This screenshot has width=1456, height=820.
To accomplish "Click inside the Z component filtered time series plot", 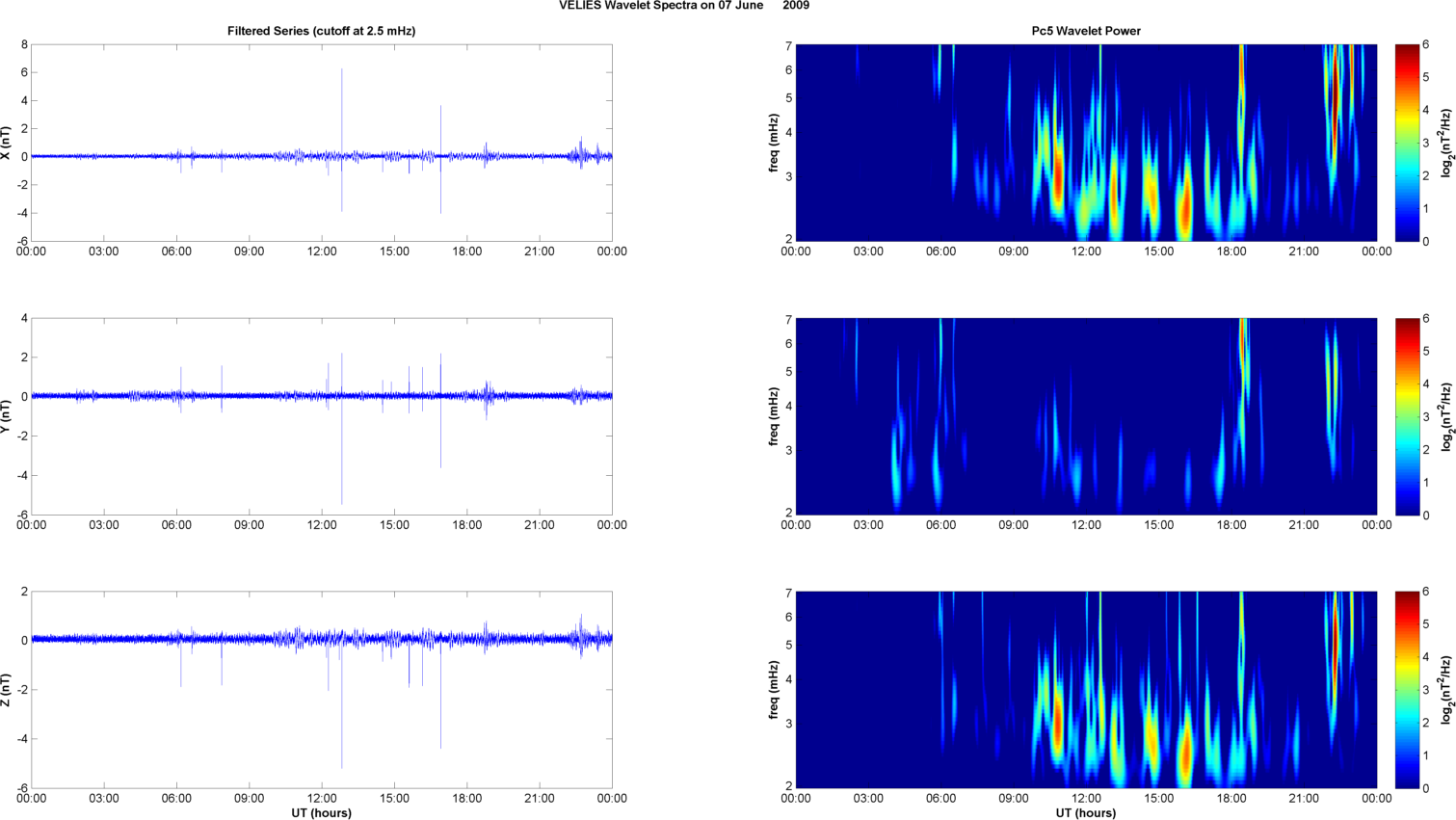I will click(321, 690).
